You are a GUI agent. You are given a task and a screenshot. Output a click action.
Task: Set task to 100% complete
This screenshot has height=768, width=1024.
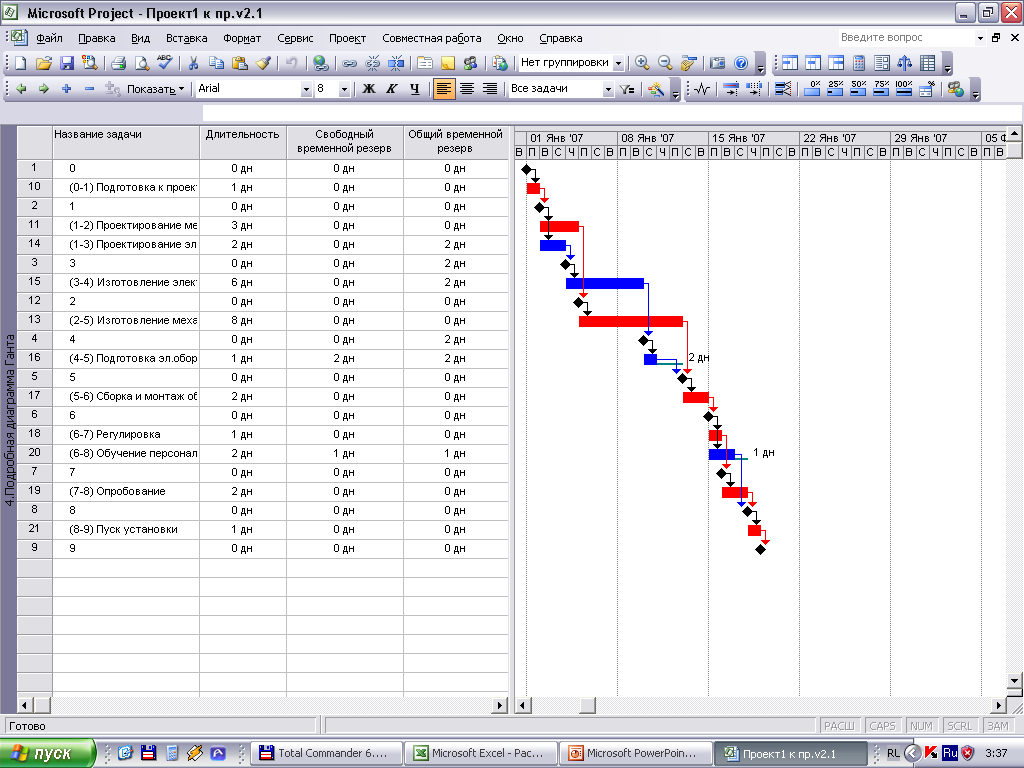[x=904, y=89]
